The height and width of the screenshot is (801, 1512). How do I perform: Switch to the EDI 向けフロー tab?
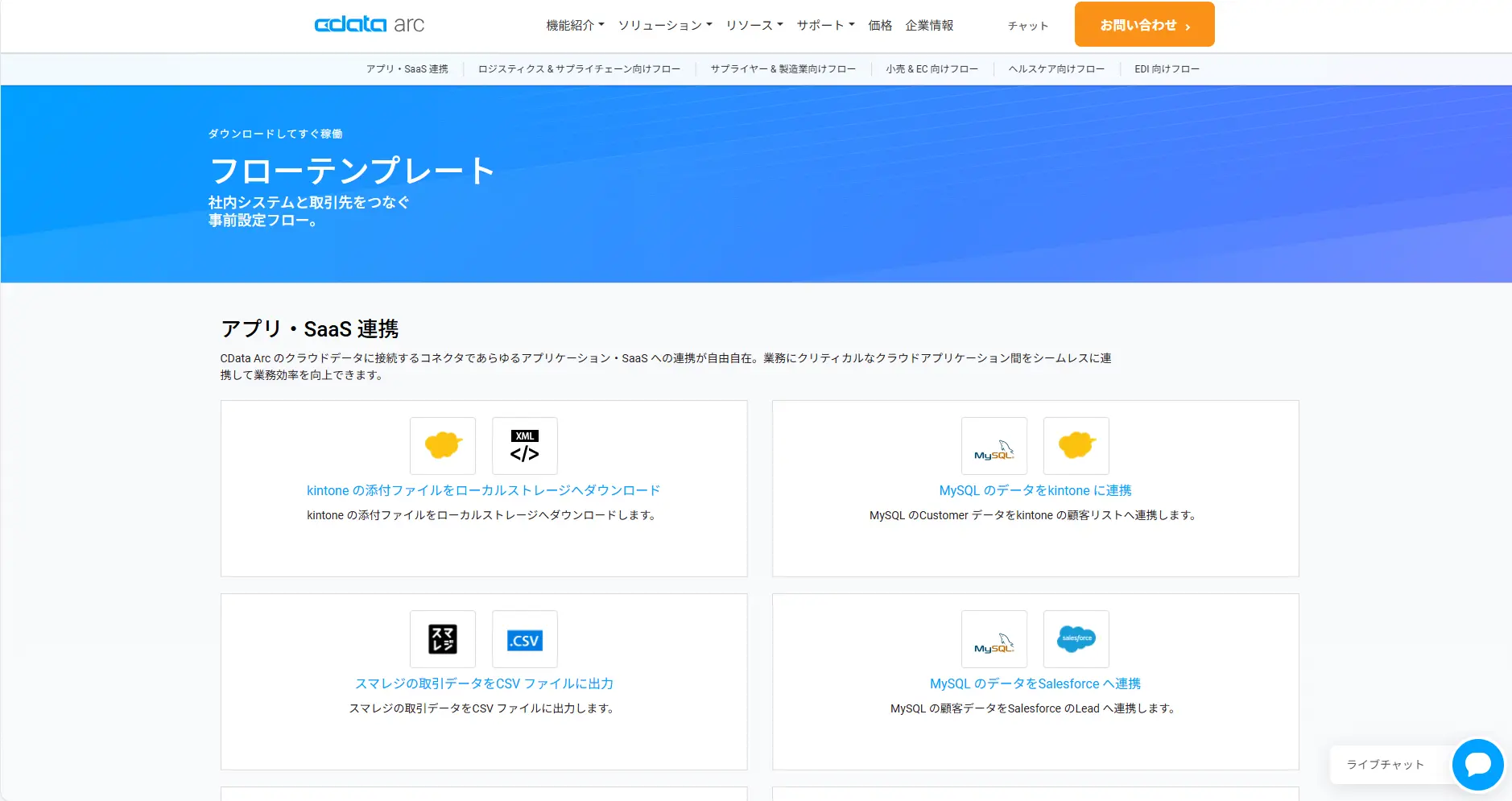pyautogui.click(x=1165, y=68)
